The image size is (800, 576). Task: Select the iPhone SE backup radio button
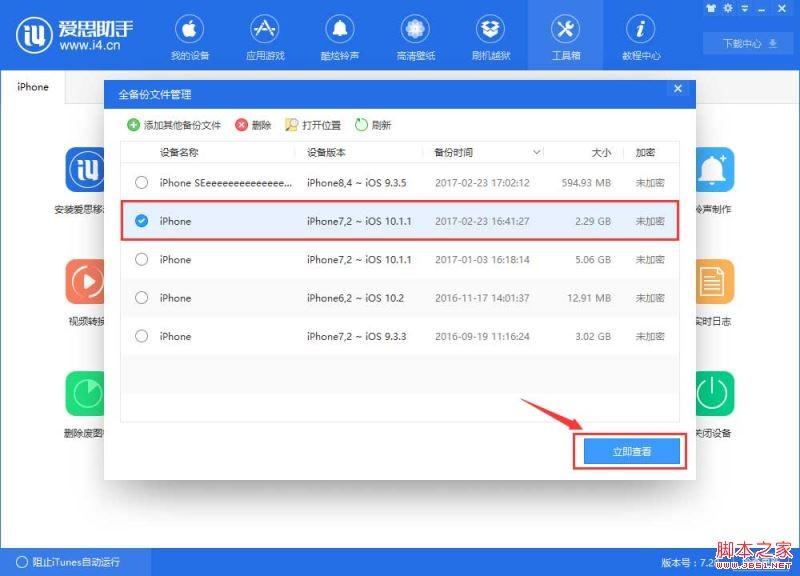click(141, 184)
